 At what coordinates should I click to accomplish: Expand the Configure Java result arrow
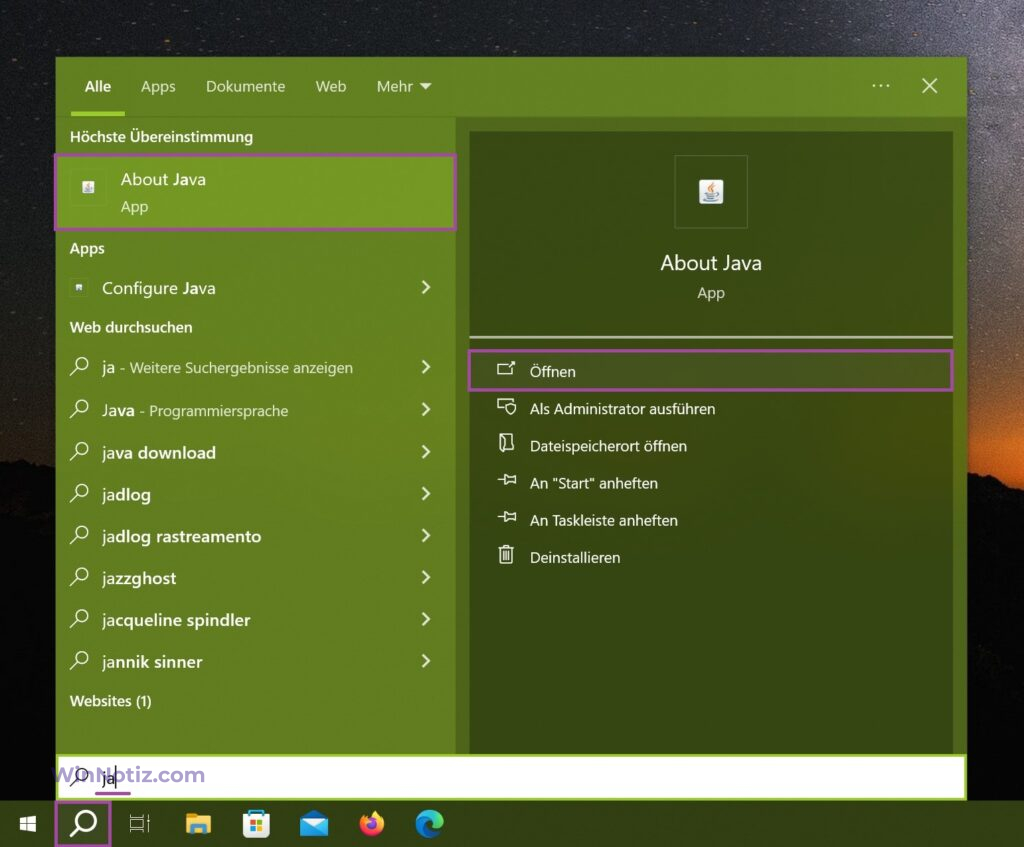pos(426,288)
